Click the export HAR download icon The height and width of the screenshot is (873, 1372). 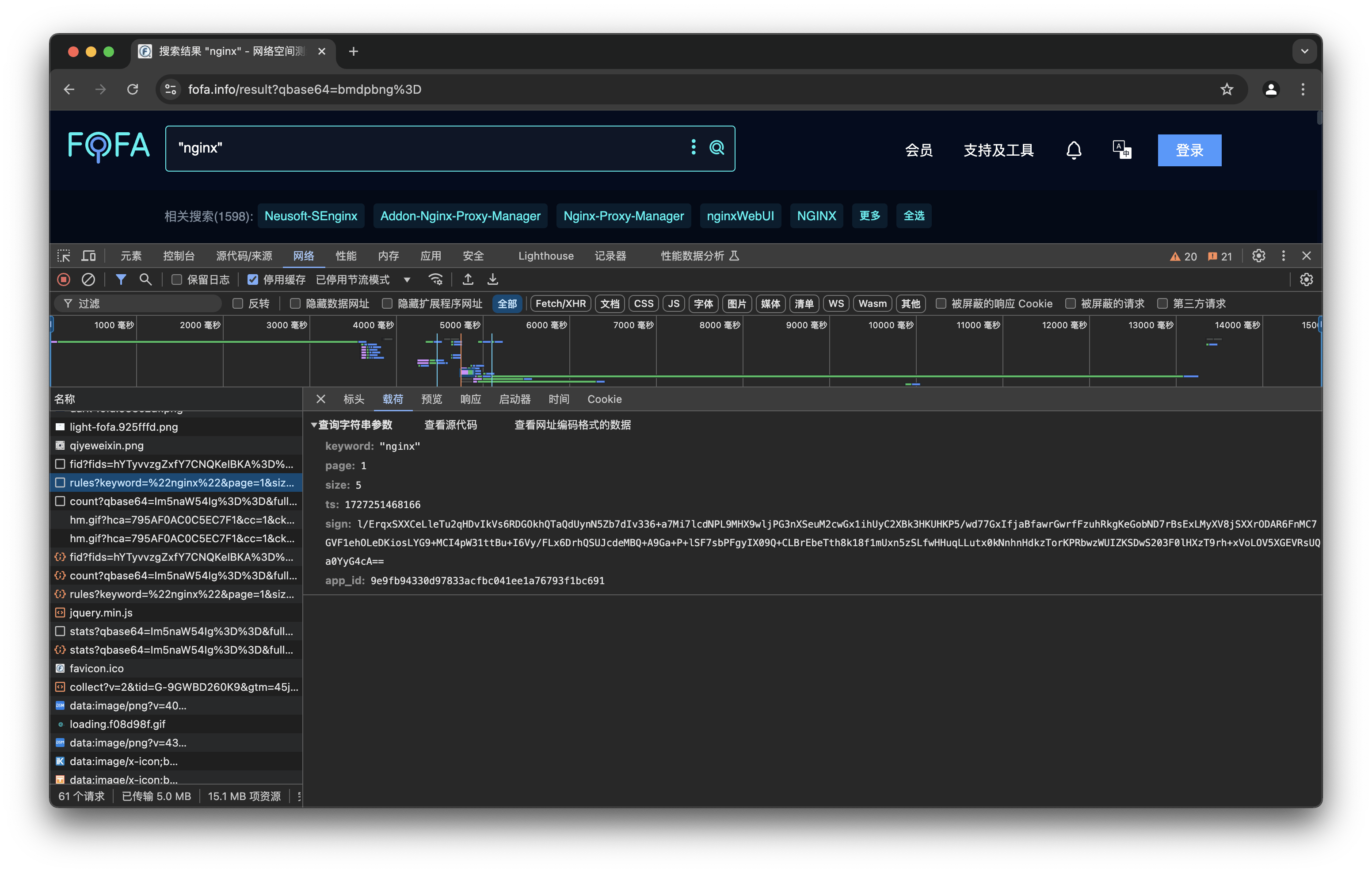(493, 280)
